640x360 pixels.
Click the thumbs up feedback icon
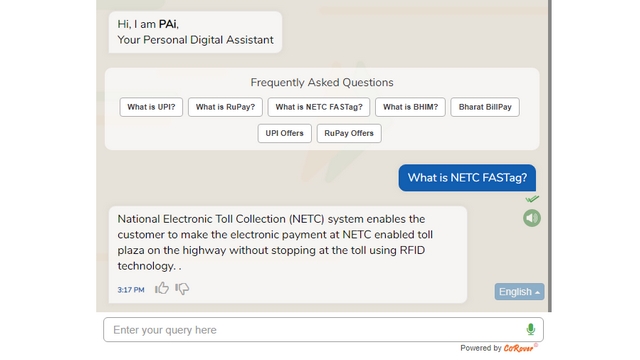tap(162, 288)
